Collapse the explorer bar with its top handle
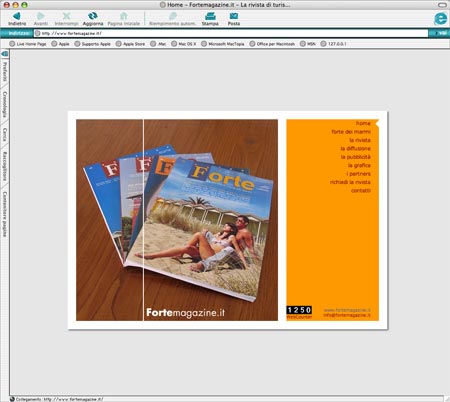 5,54
